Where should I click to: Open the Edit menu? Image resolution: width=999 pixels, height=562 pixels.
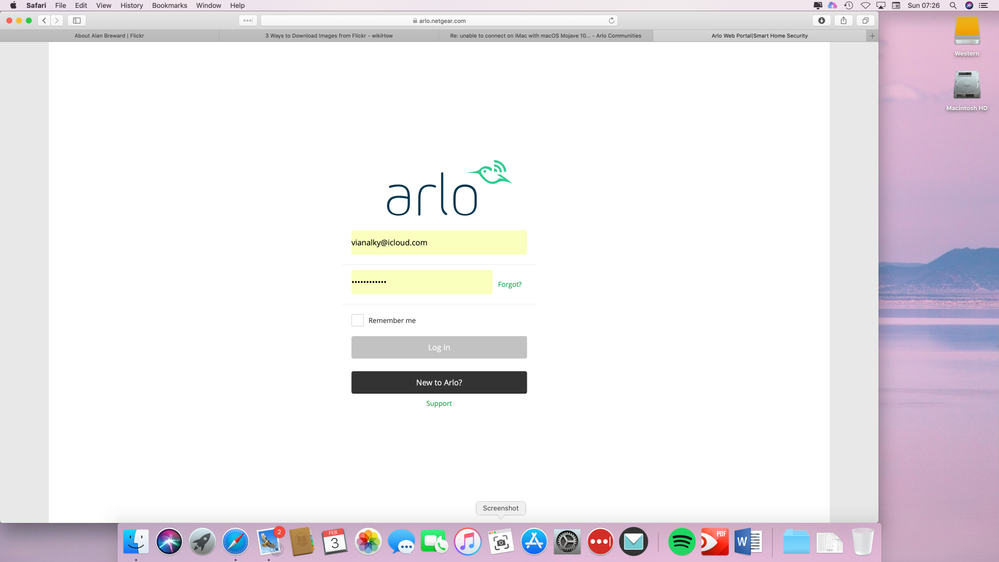81,5
